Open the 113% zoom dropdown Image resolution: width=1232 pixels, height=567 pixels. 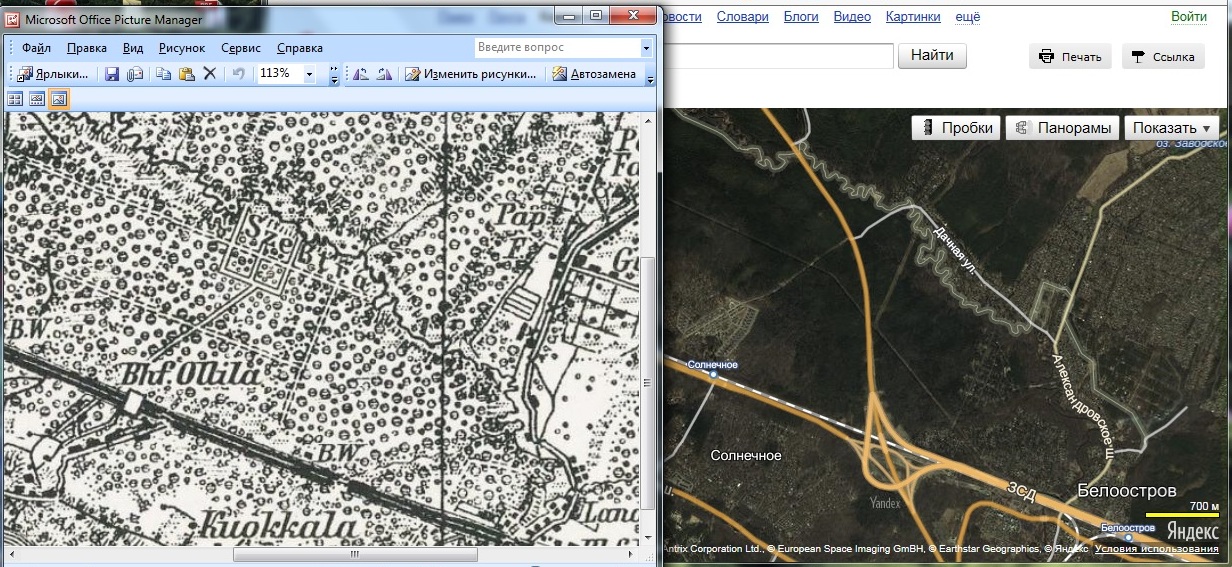click(x=309, y=74)
